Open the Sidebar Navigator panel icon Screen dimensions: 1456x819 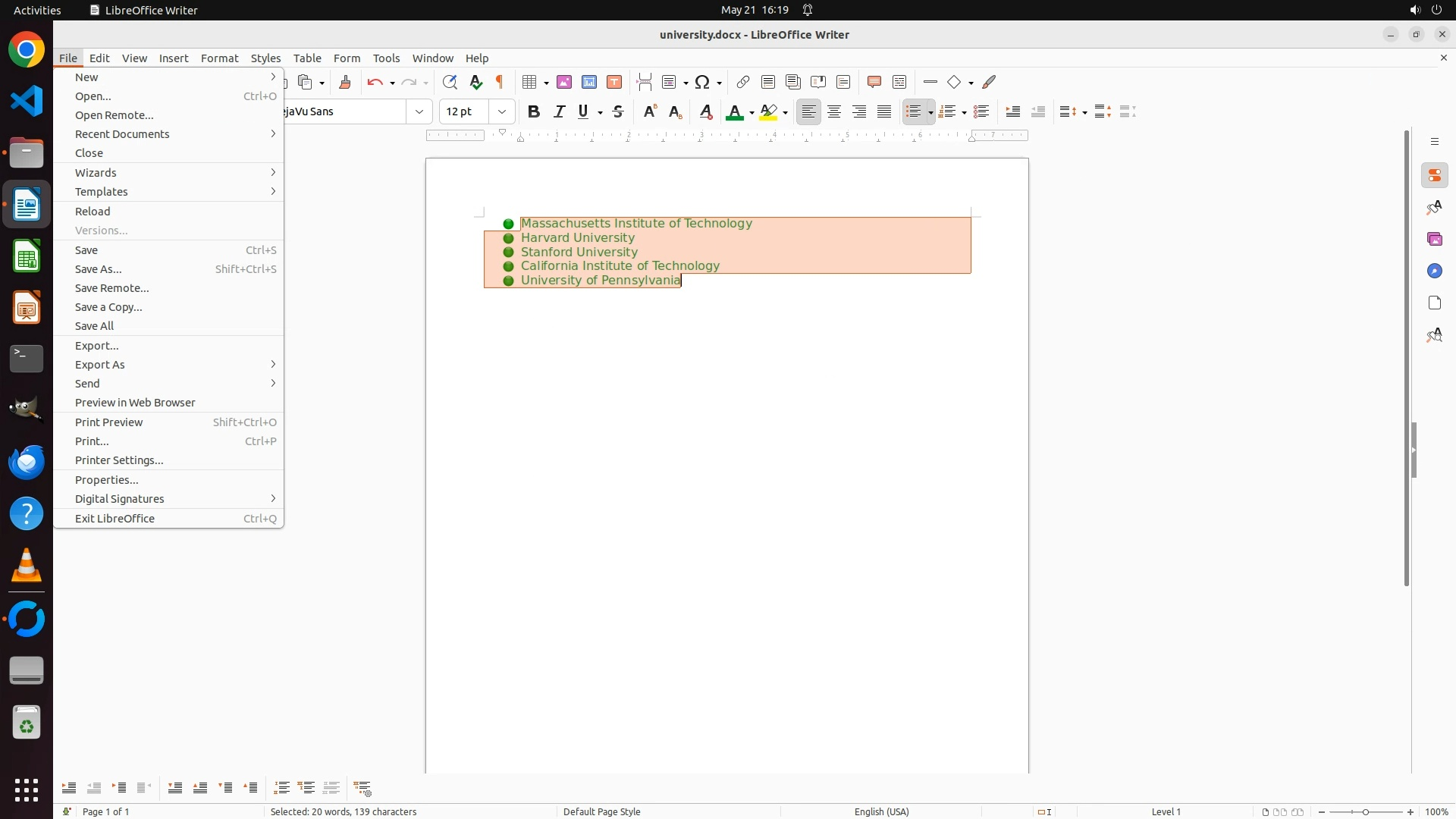pos(1434,271)
